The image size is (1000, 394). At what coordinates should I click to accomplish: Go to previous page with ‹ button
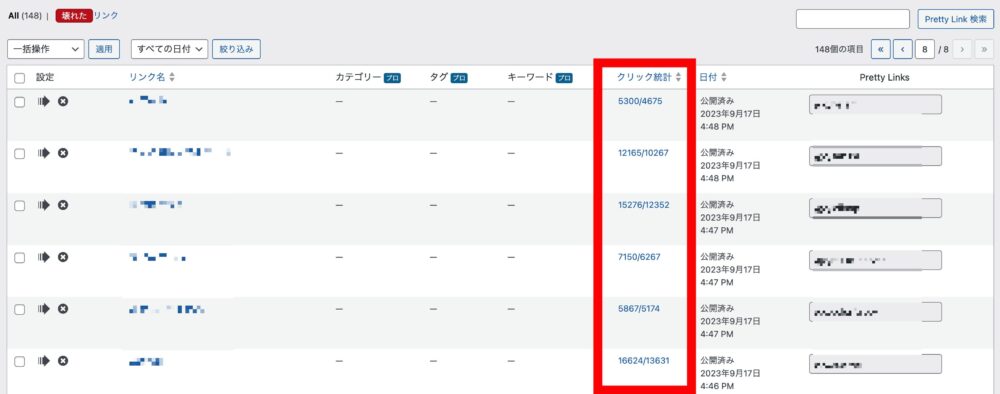902,49
